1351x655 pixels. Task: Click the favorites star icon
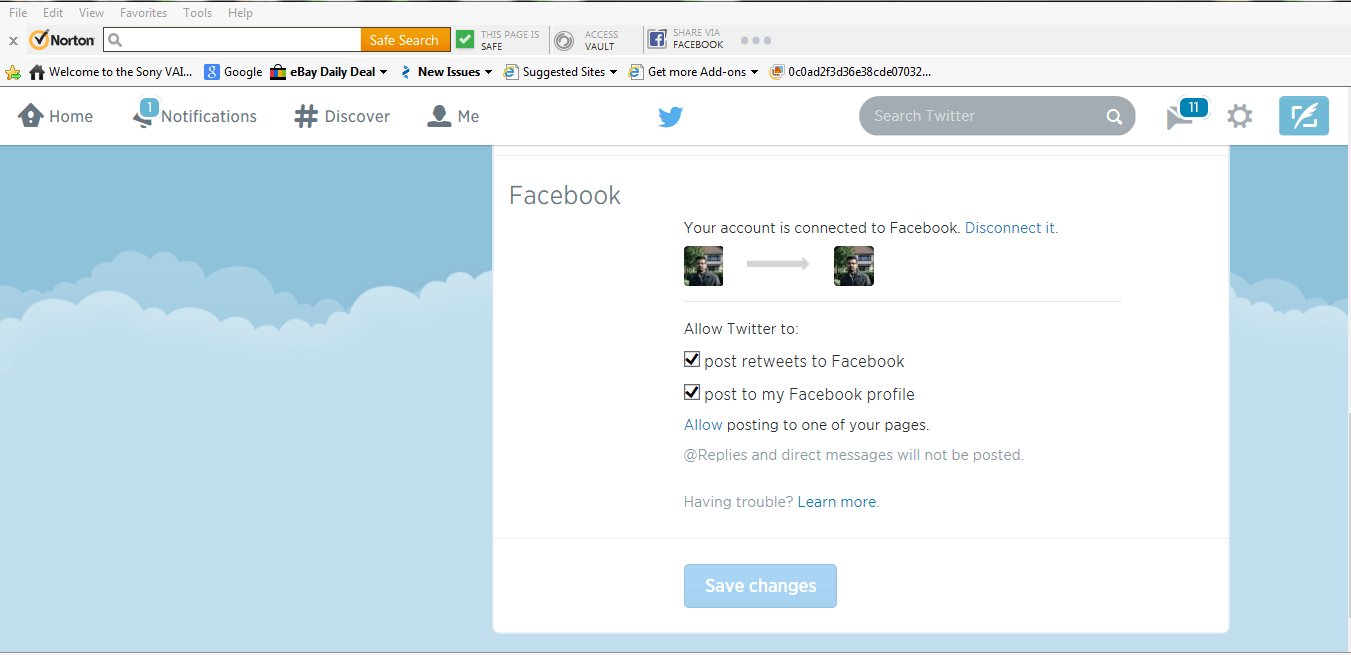(x=13, y=72)
